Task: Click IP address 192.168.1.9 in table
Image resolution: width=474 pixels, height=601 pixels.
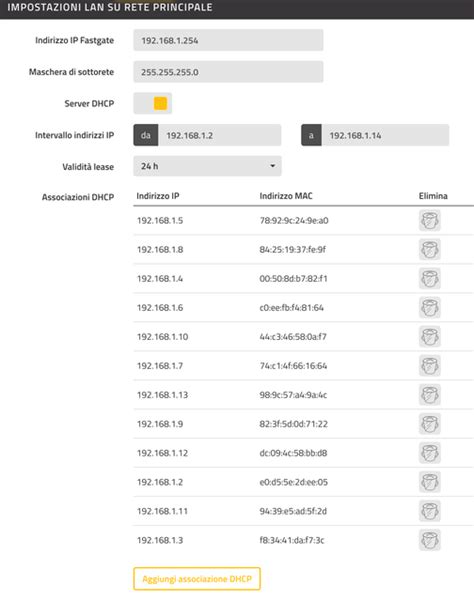Action: point(160,424)
